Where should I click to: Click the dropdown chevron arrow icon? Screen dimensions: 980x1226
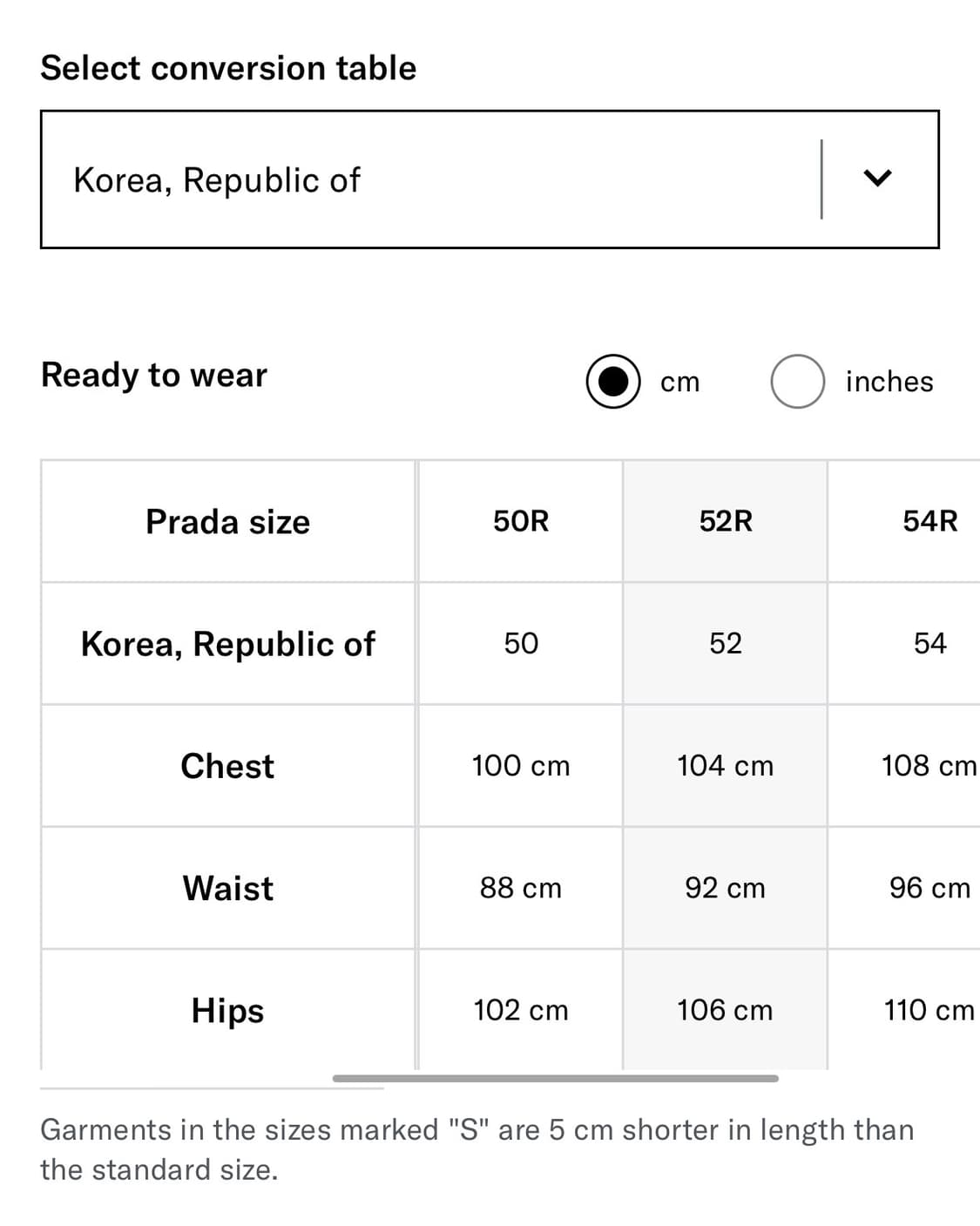[x=877, y=179]
